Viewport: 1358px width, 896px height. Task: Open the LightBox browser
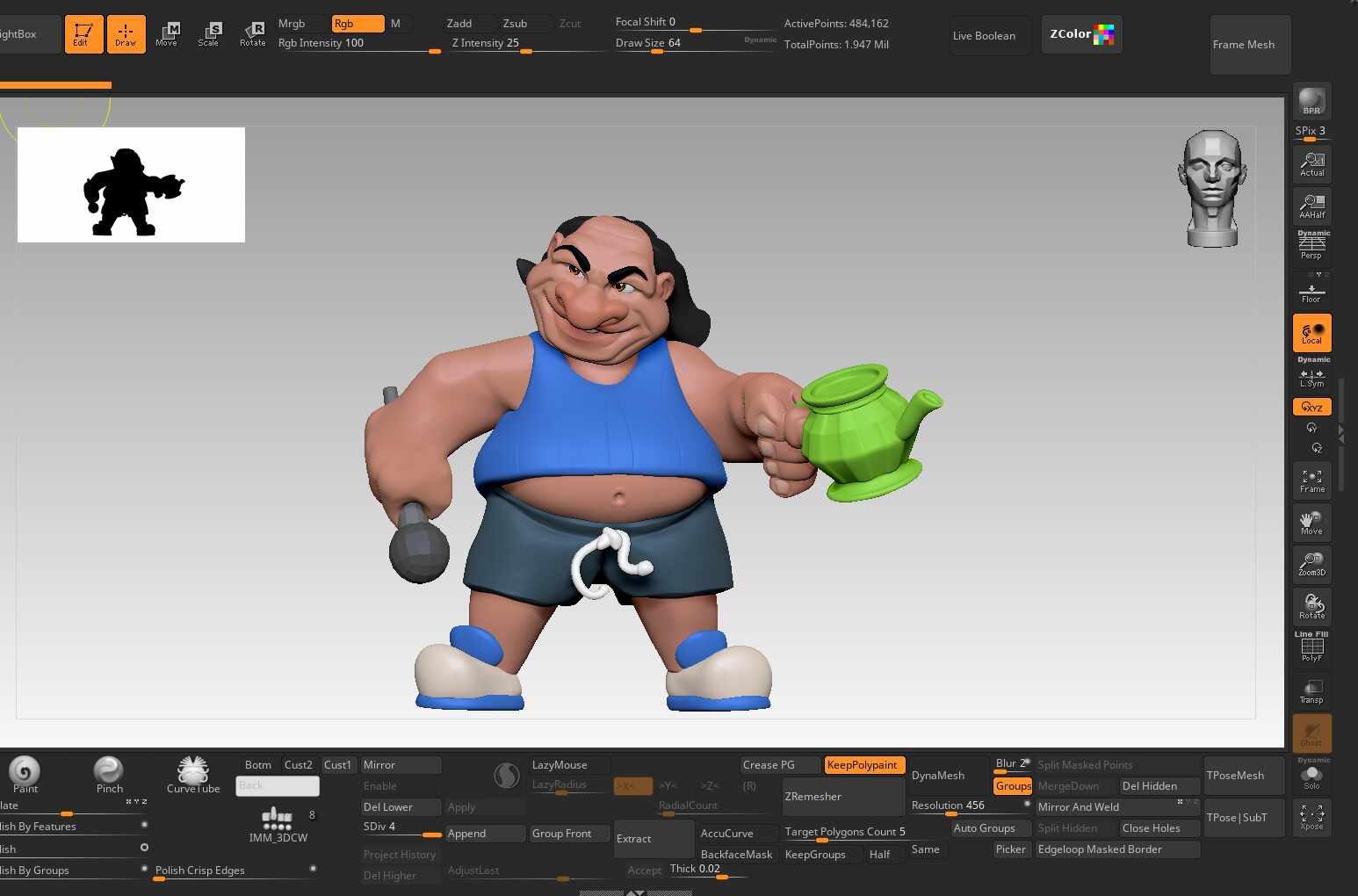pyautogui.click(x=30, y=34)
